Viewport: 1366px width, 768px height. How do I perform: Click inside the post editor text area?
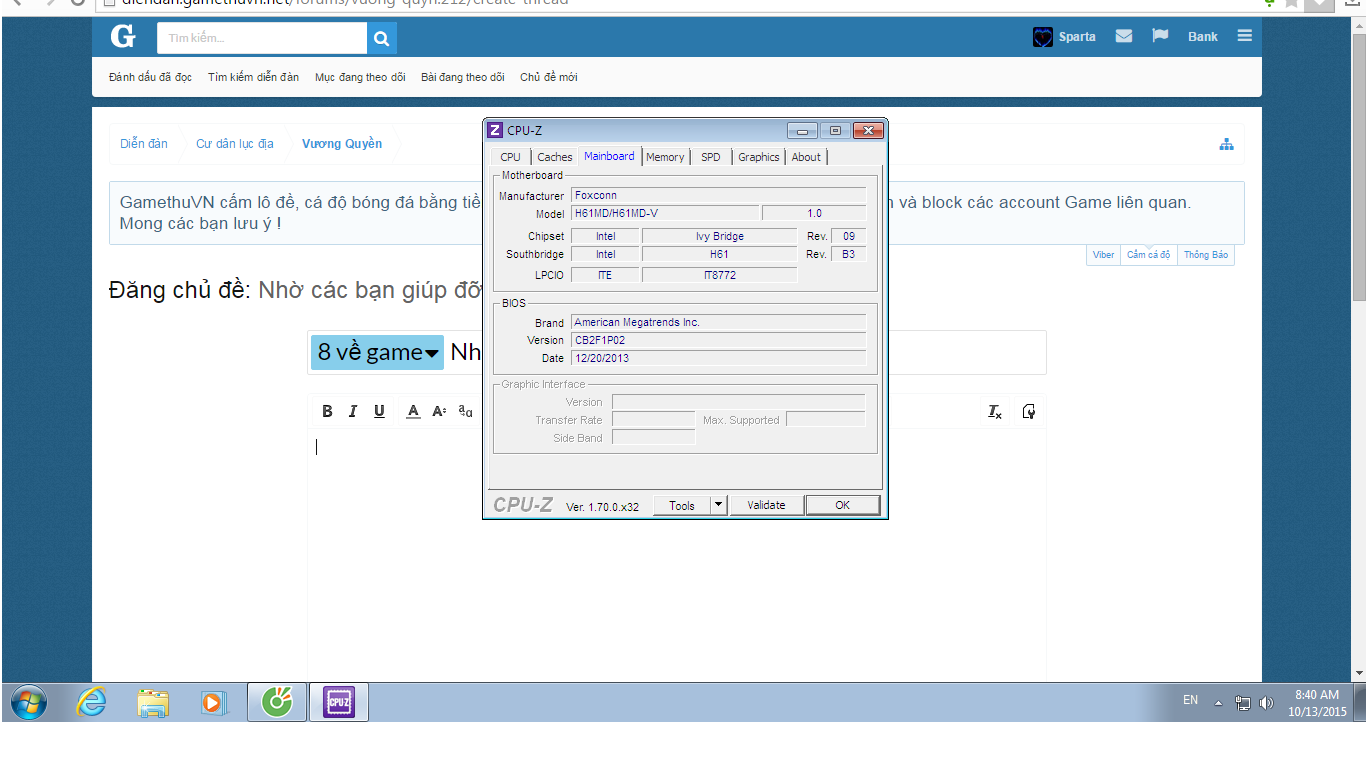[676, 555]
